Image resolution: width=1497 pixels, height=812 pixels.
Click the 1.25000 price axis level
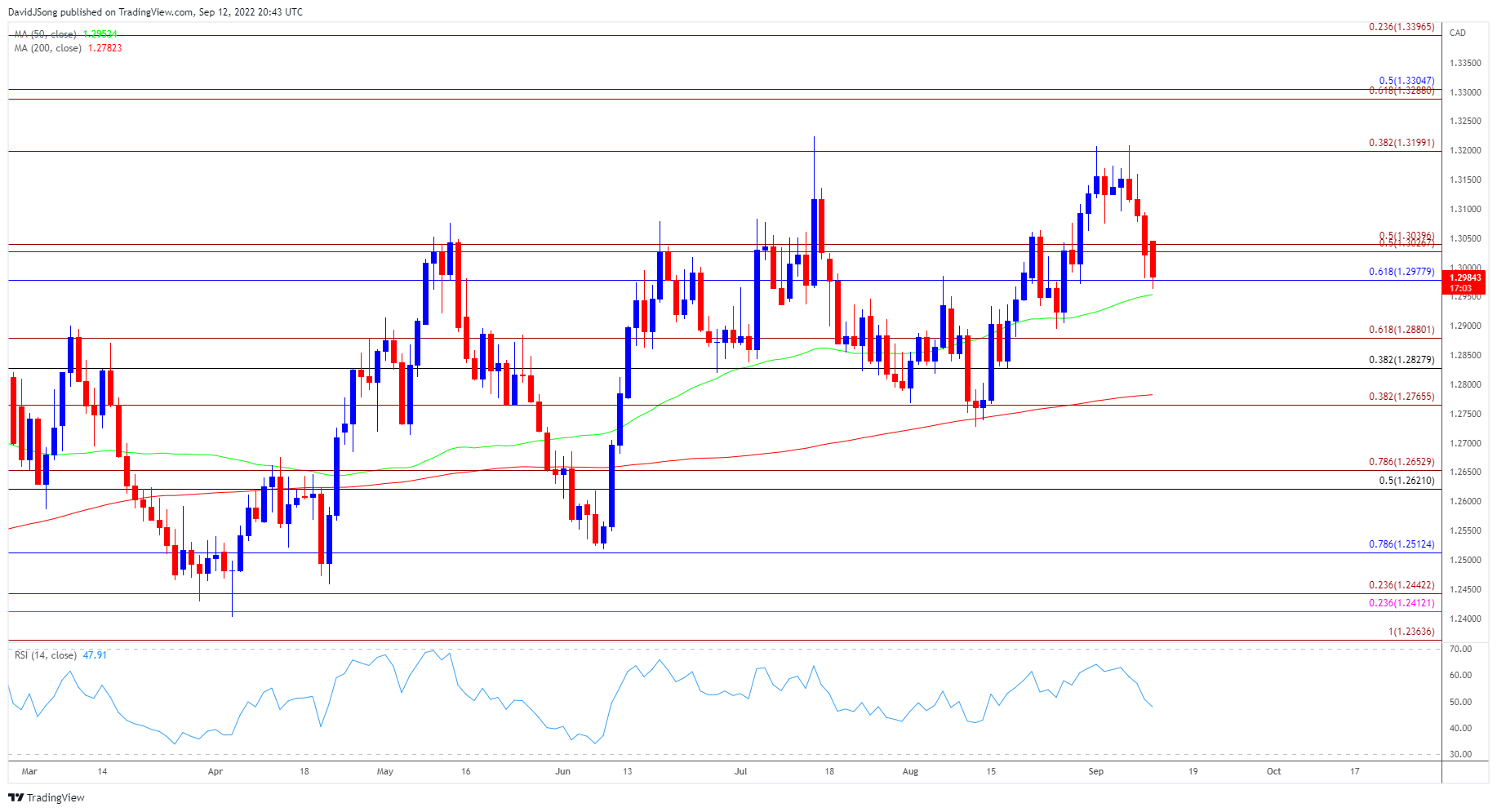point(1465,560)
